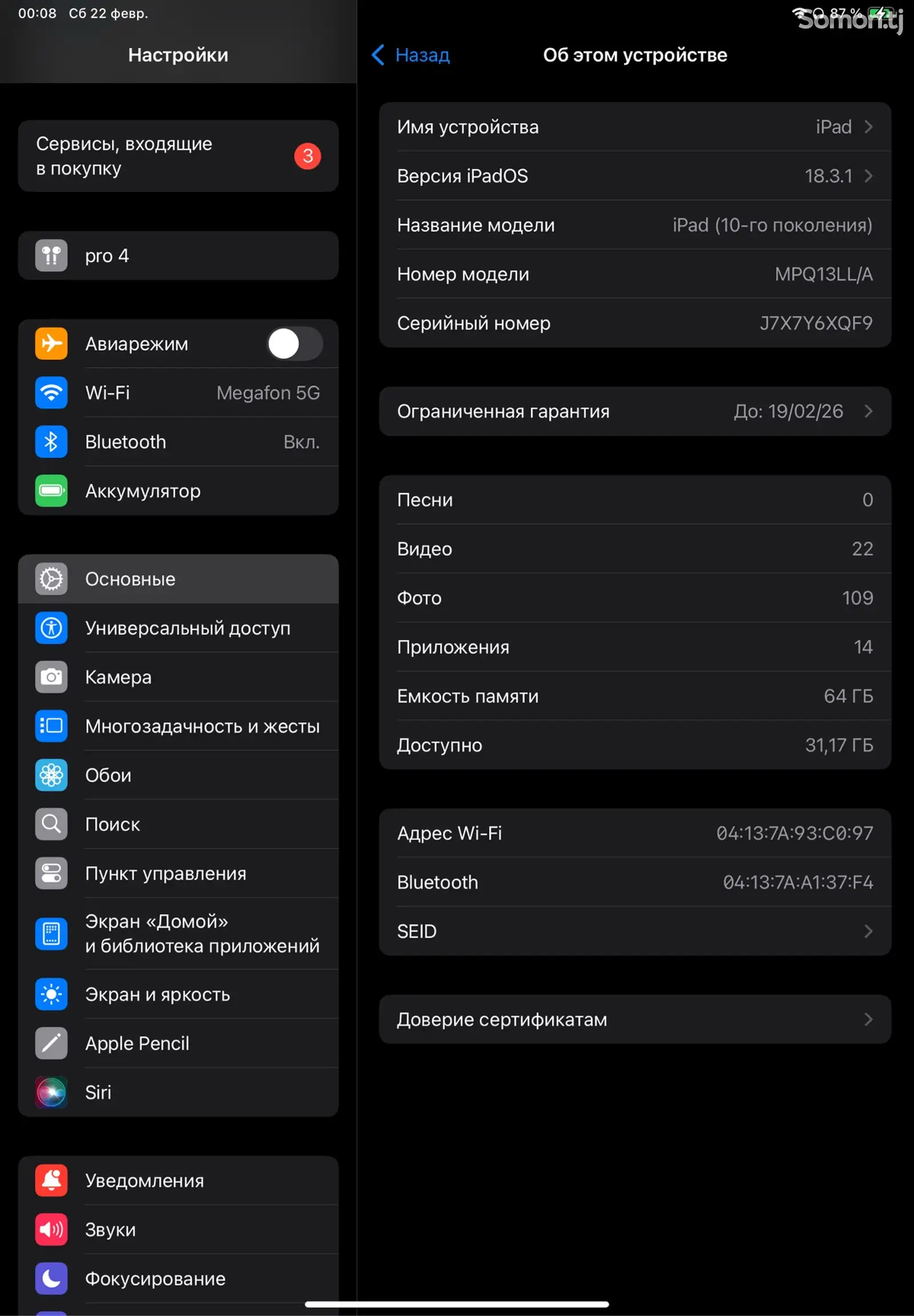The height and width of the screenshot is (1316, 914).
Task: Tap the serial number J7X7Y6XQF9
Action: pyautogui.click(x=816, y=323)
